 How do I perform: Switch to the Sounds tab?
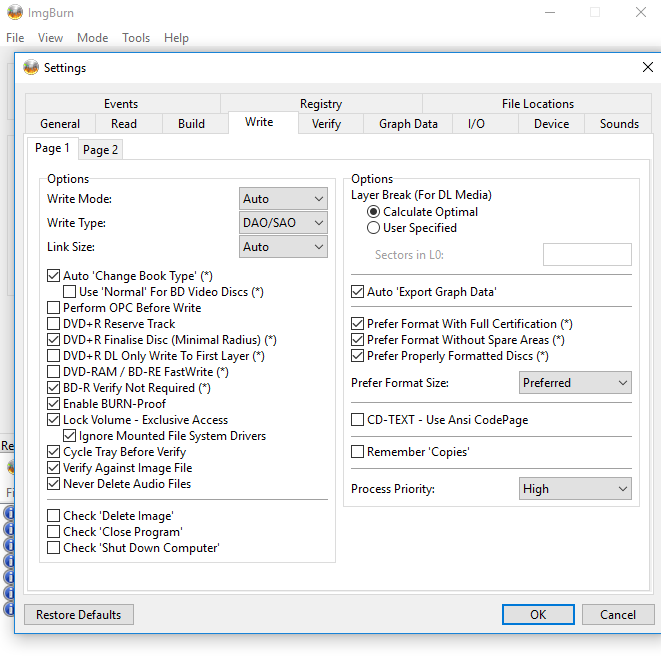click(x=619, y=124)
